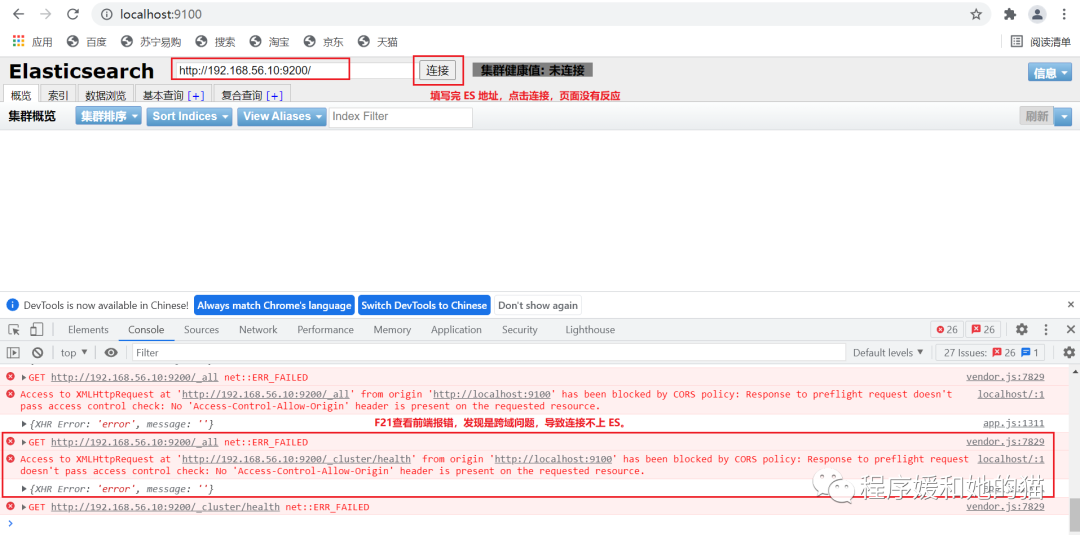1080x535 pixels.
Task: Activate the inspect element picker icon
Action: pyautogui.click(x=14, y=330)
